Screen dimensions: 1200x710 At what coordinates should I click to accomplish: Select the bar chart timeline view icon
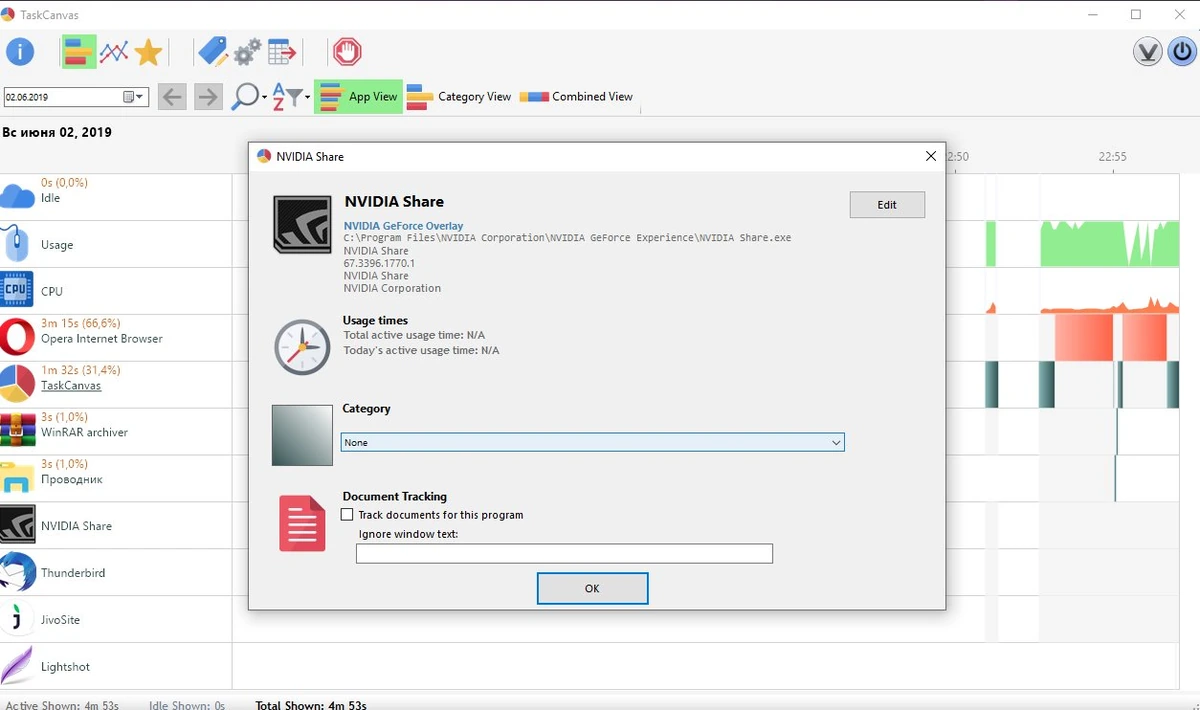[78, 52]
